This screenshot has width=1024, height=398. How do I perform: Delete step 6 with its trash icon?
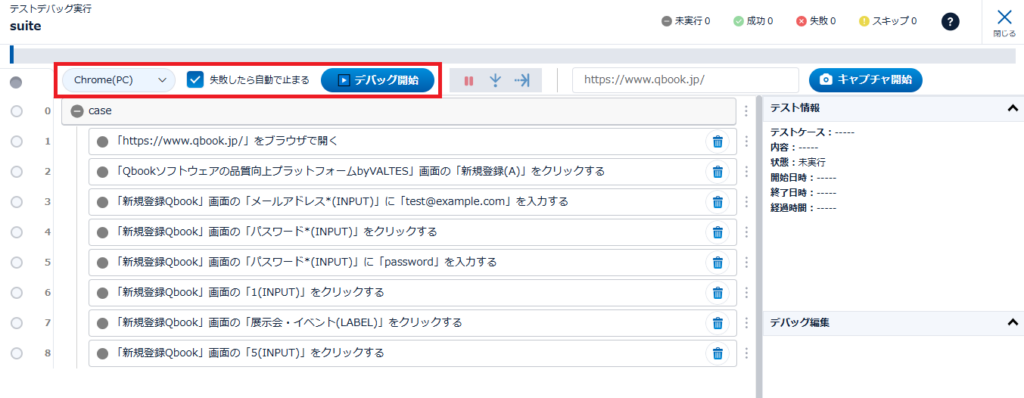[717, 292]
